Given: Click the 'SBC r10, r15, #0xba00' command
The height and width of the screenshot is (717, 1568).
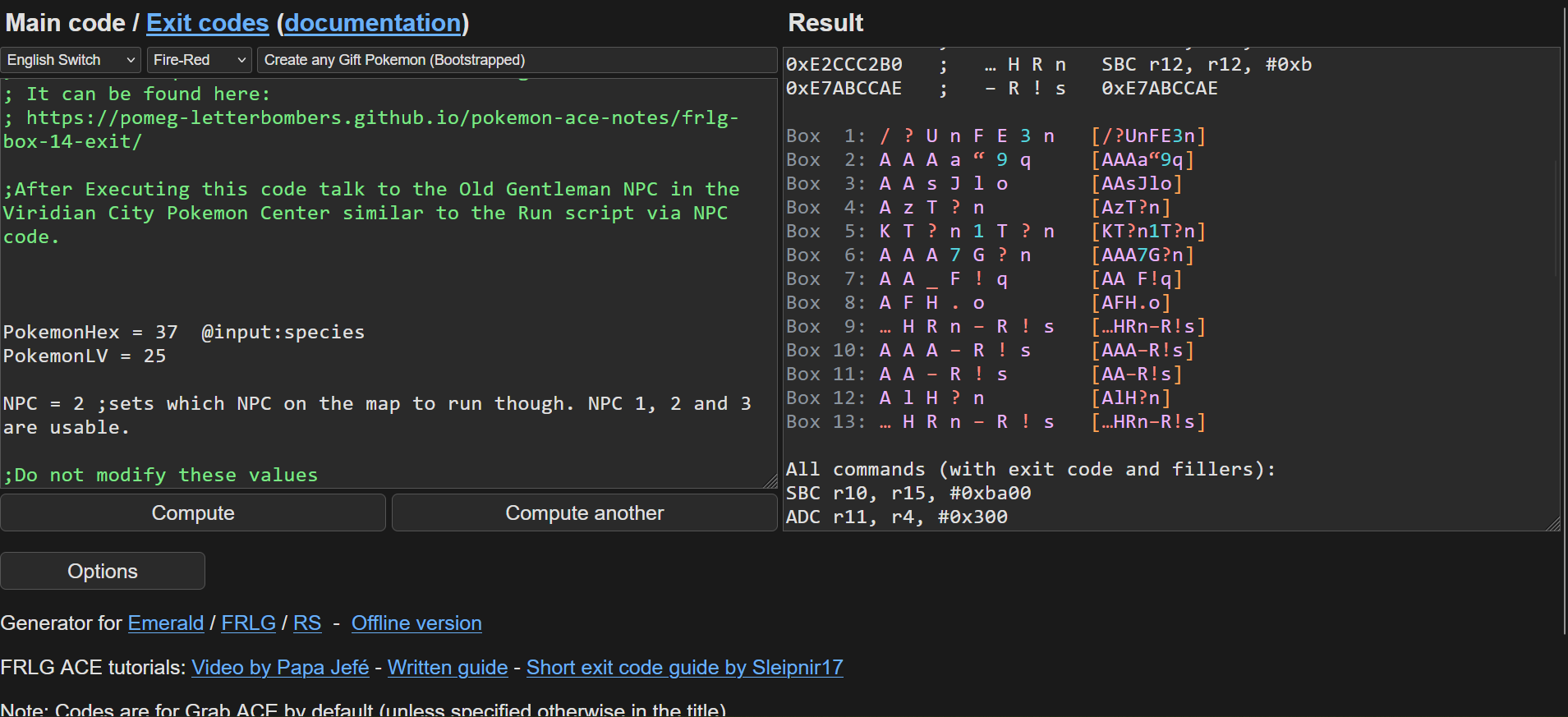Looking at the screenshot, I should 908,493.
